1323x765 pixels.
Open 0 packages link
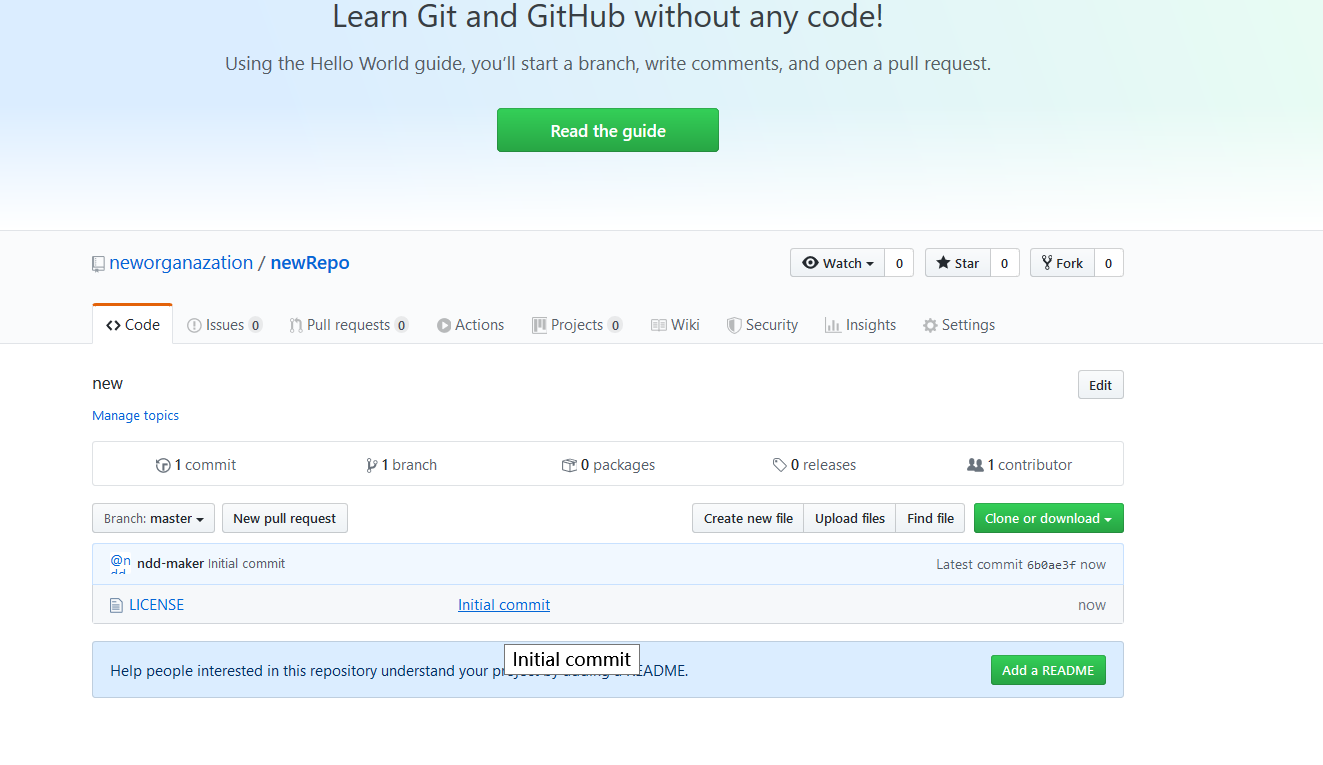point(609,465)
